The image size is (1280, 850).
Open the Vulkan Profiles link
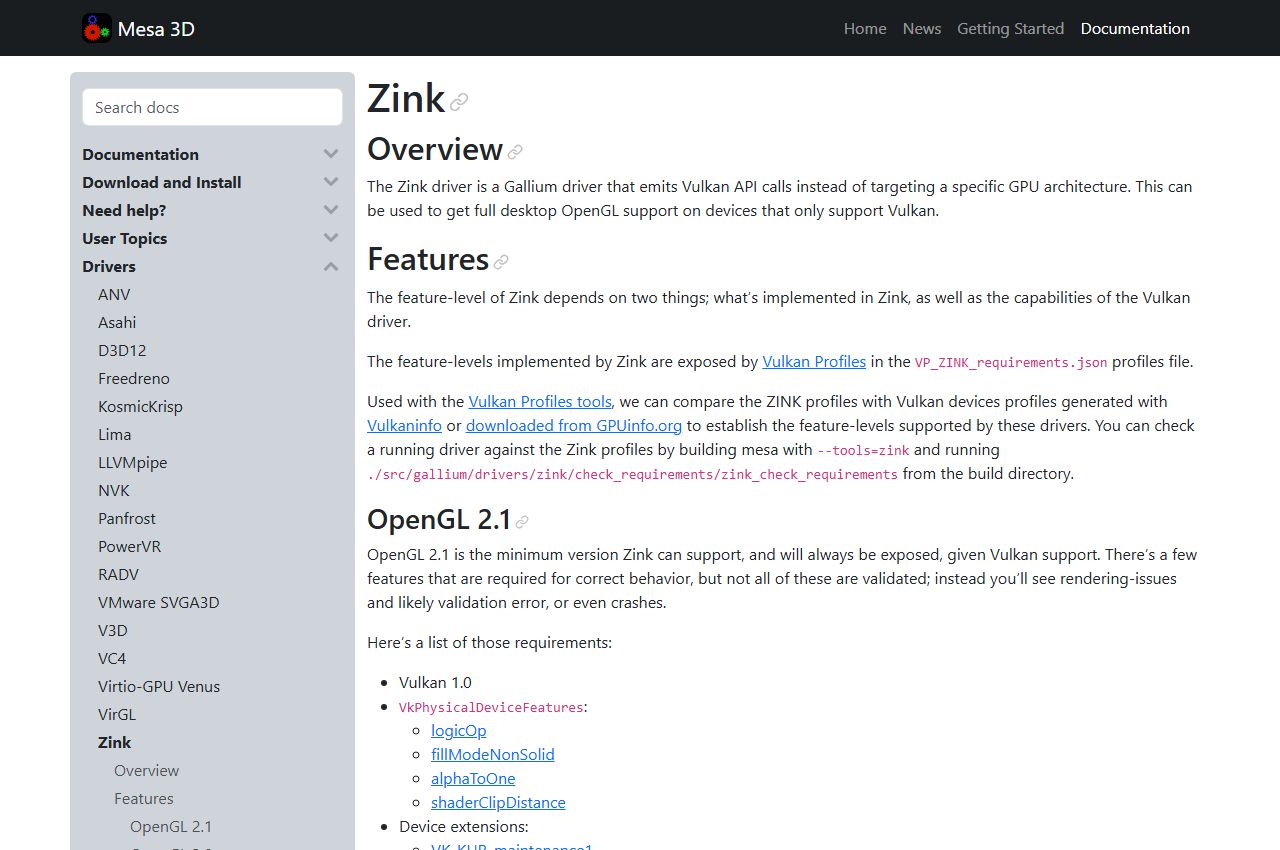814,361
